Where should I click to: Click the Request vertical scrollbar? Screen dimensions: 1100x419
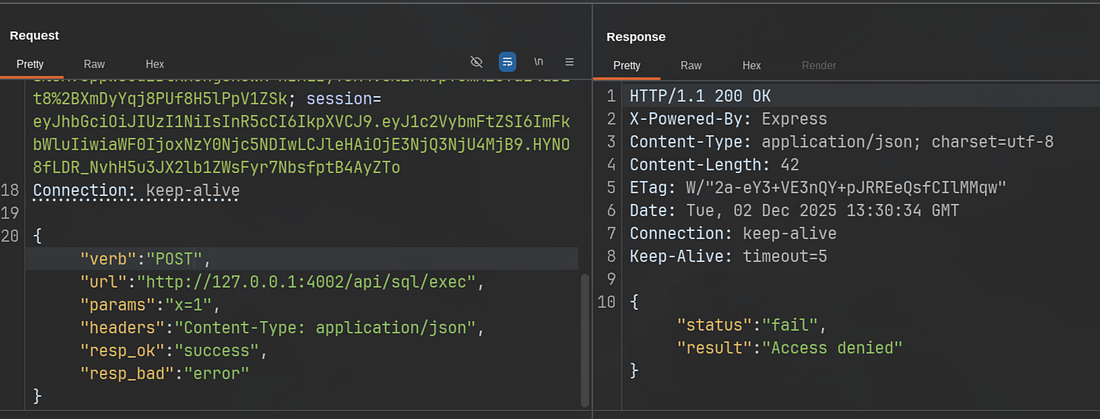click(x=584, y=340)
